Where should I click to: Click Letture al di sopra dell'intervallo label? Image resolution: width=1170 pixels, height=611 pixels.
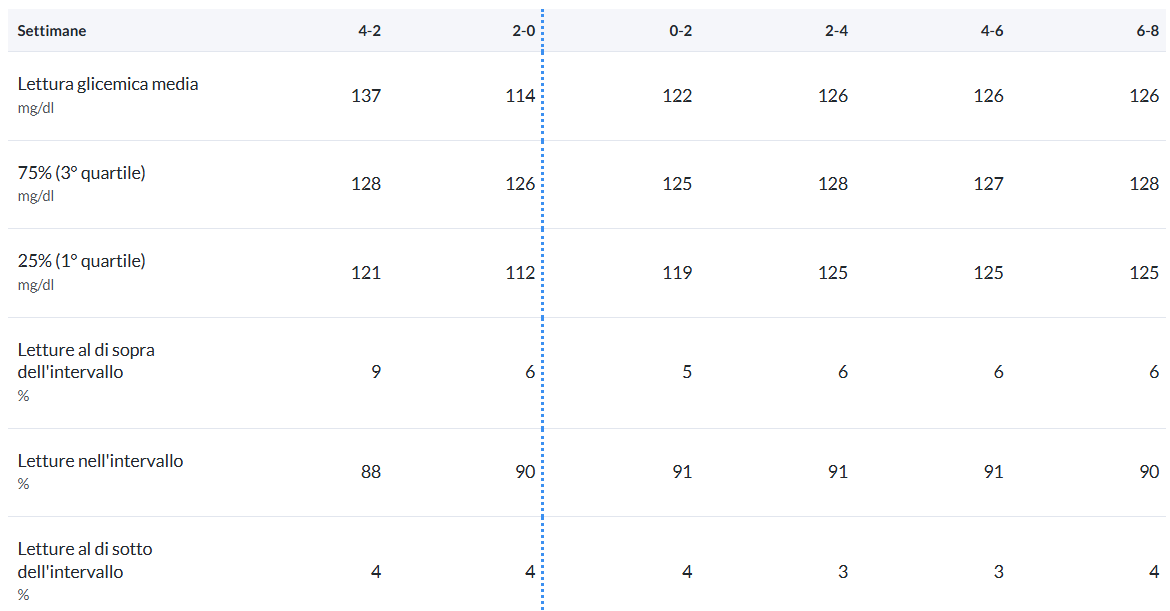click(x=86, y=360)
